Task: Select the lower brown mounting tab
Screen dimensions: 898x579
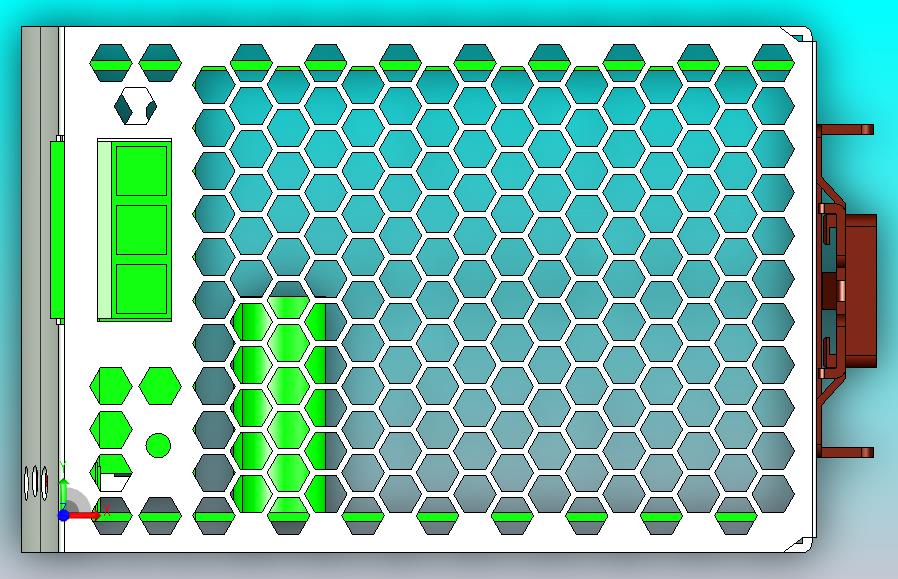Action: click(x=846, y=452)
